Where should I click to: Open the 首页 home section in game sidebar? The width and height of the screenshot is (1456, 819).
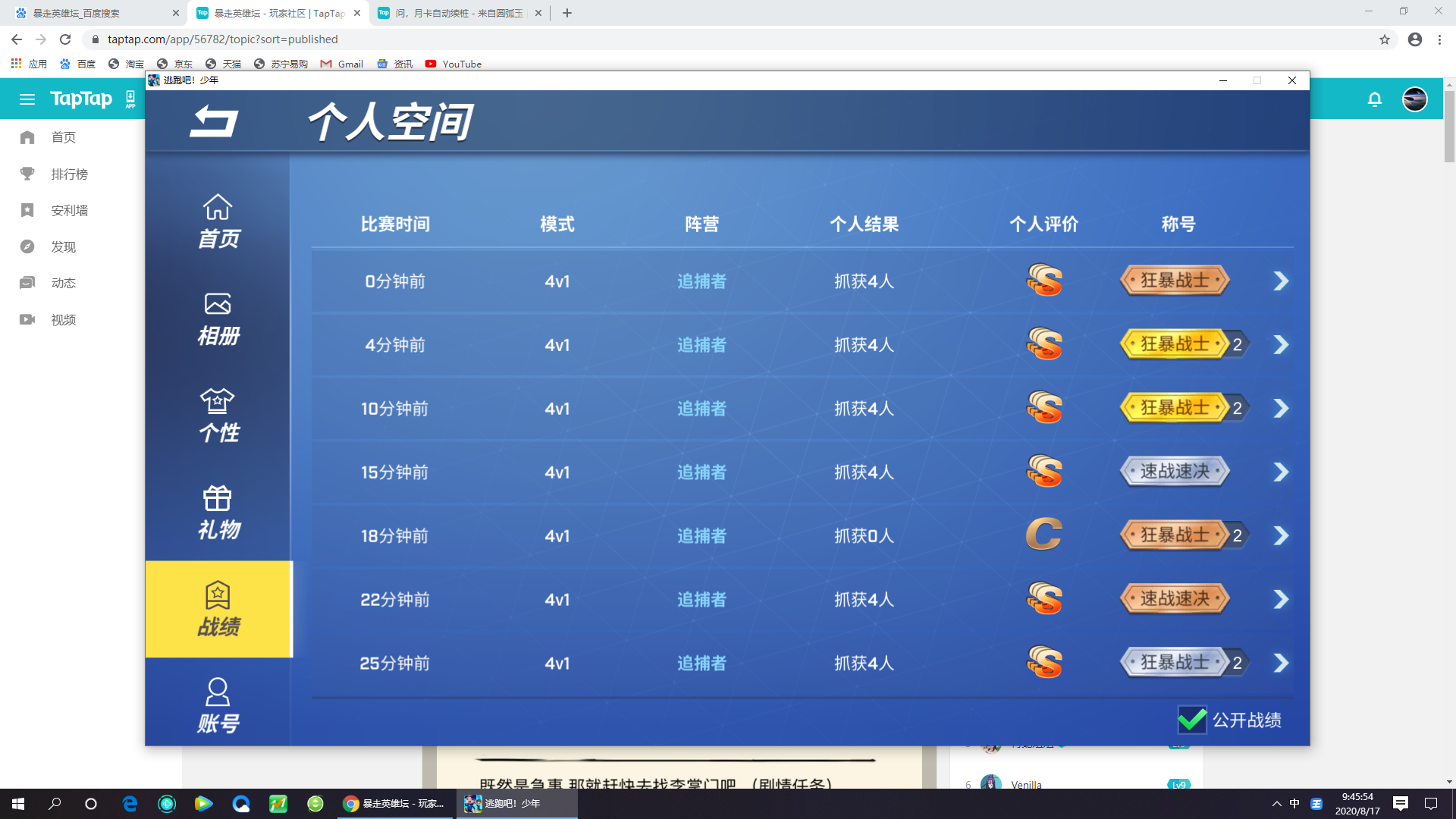[218, 221]
